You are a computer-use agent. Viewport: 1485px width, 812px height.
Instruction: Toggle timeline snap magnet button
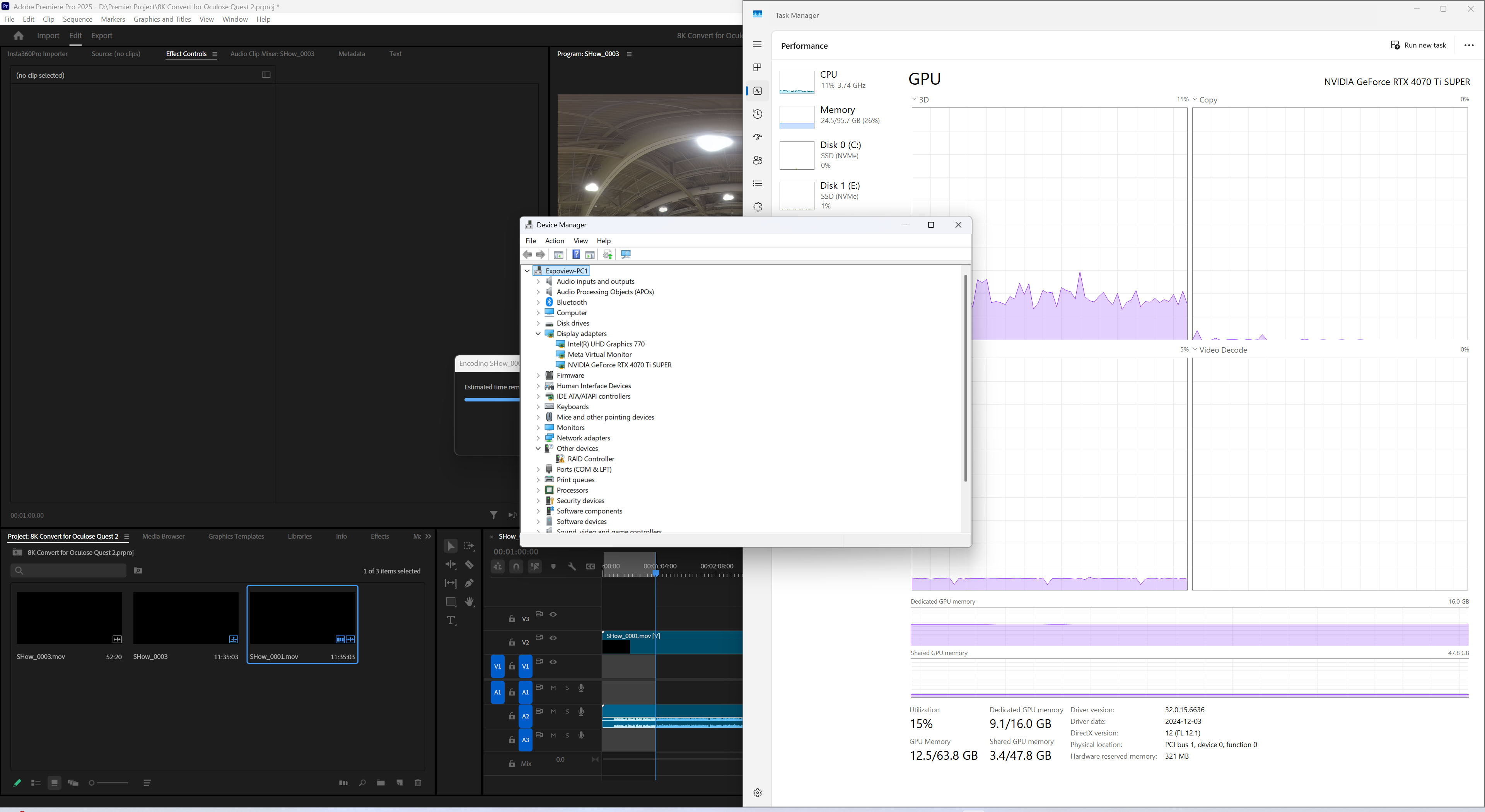[x=516, y=566]
